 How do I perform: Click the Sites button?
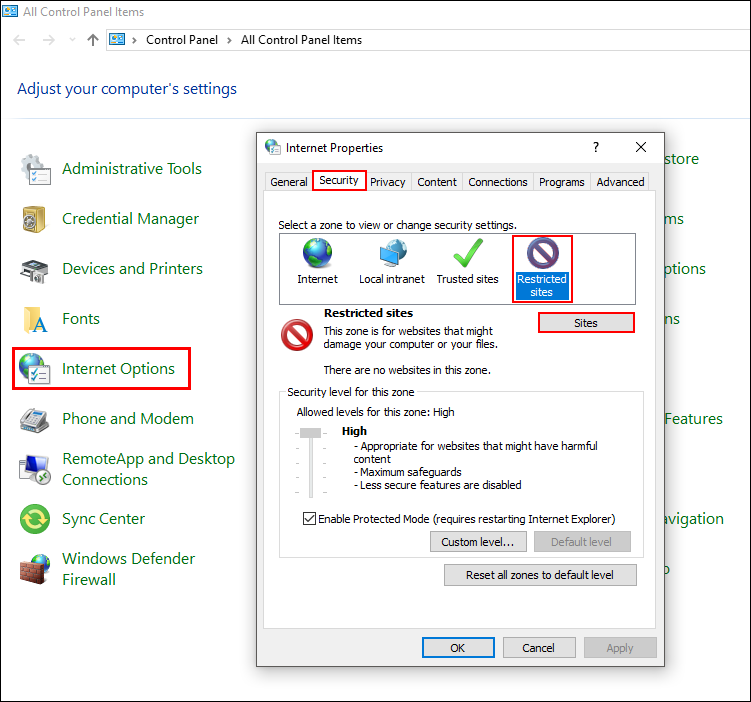click(586, 323)
